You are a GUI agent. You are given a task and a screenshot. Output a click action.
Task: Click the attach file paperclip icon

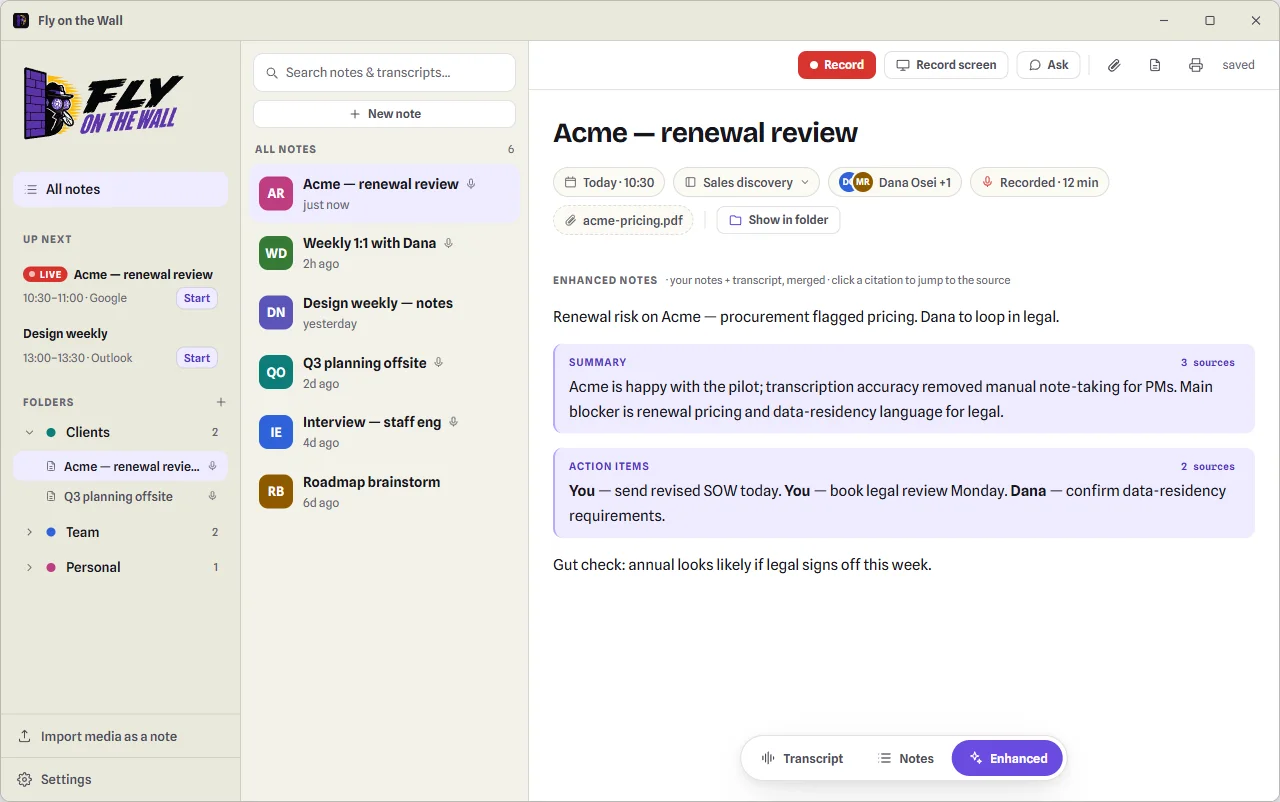coord(1114,65)
